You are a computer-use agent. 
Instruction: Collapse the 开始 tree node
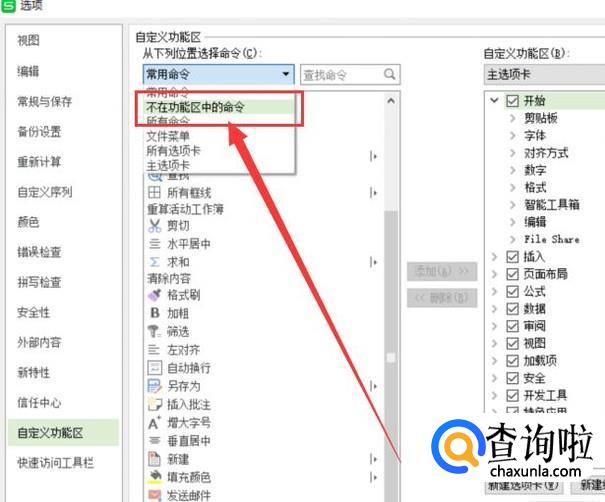coord(494,101)
